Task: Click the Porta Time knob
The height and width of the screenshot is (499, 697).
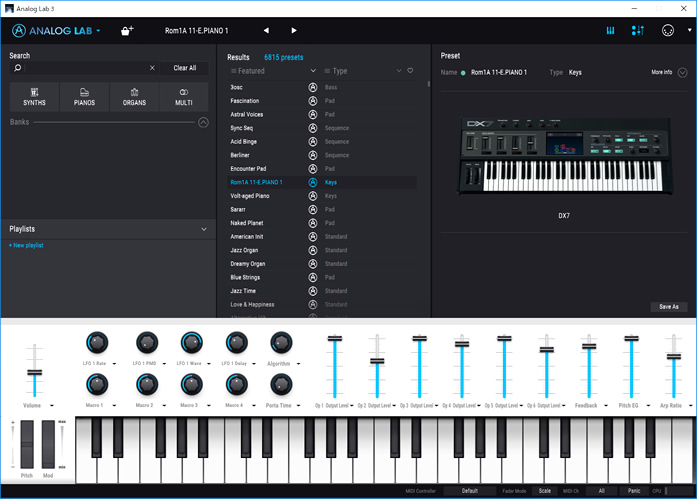Action: [281, 384]
